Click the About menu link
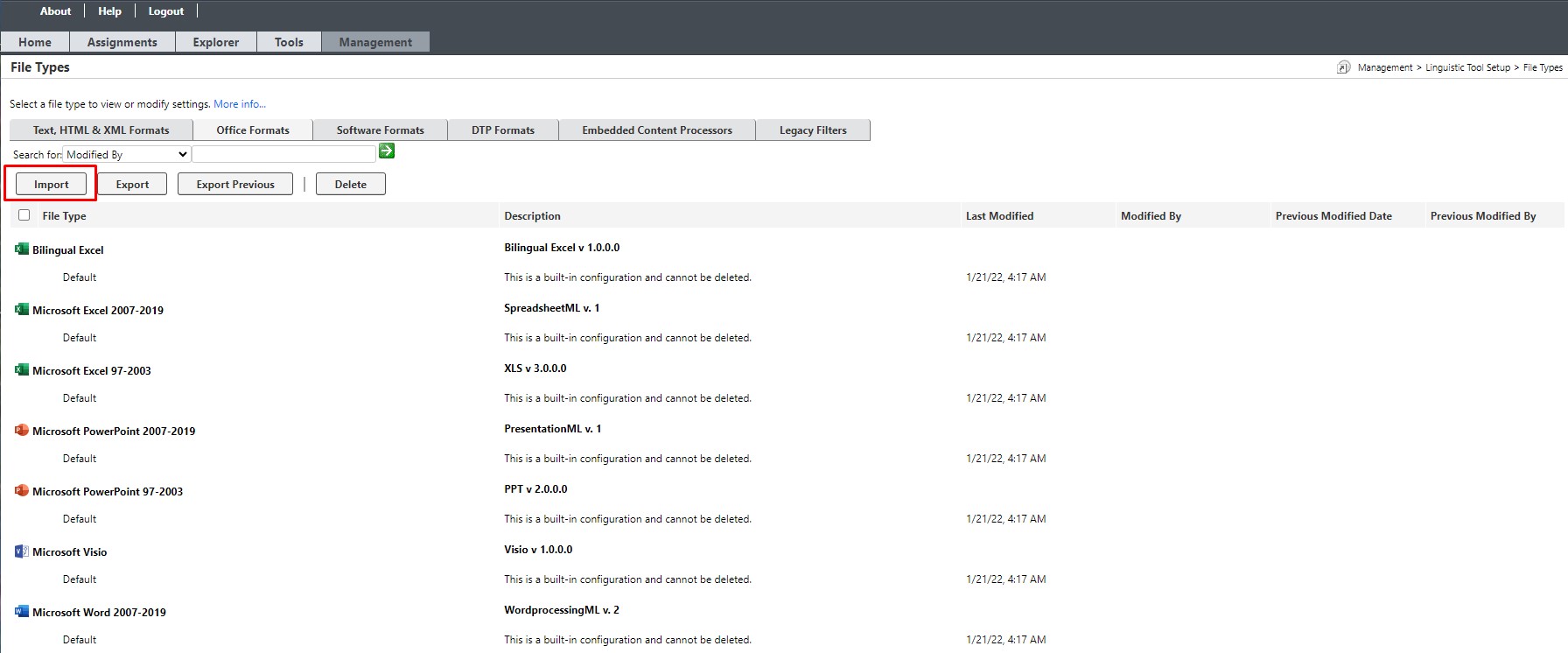 point(55,11)
